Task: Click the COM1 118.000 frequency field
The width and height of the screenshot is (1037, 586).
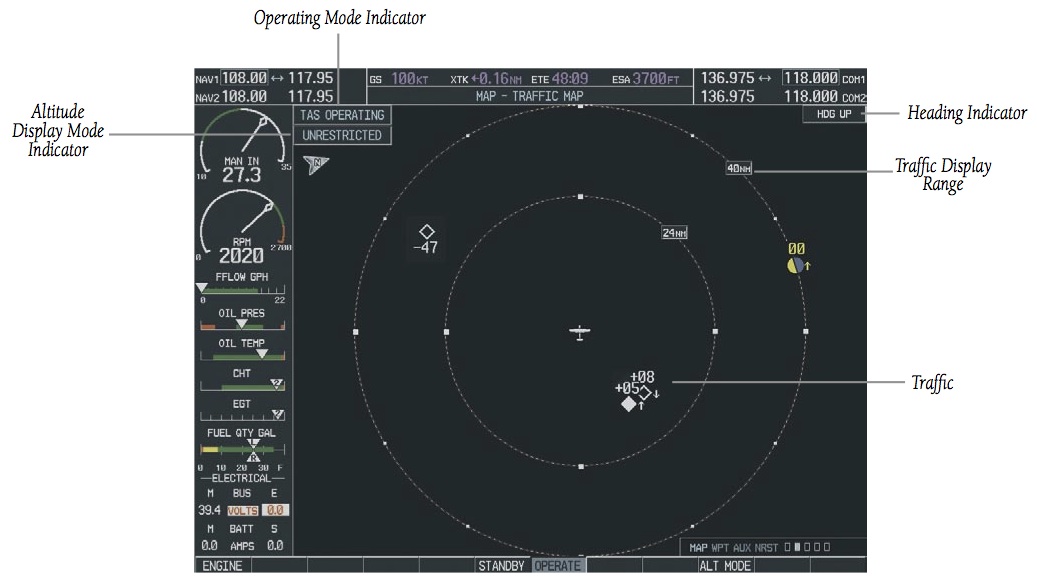Action: 810,78
